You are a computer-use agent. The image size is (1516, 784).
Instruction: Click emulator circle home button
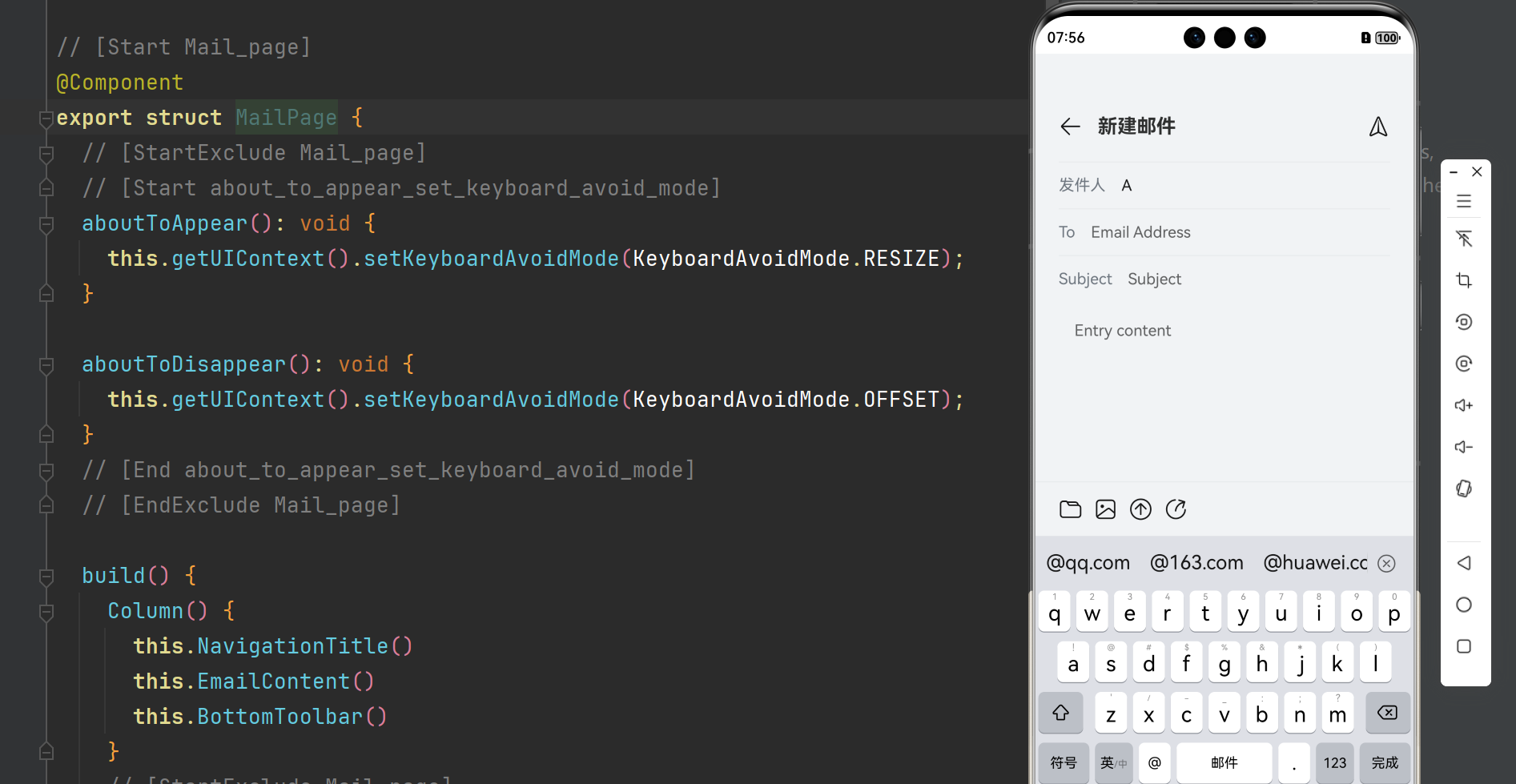pos(1464,605)
